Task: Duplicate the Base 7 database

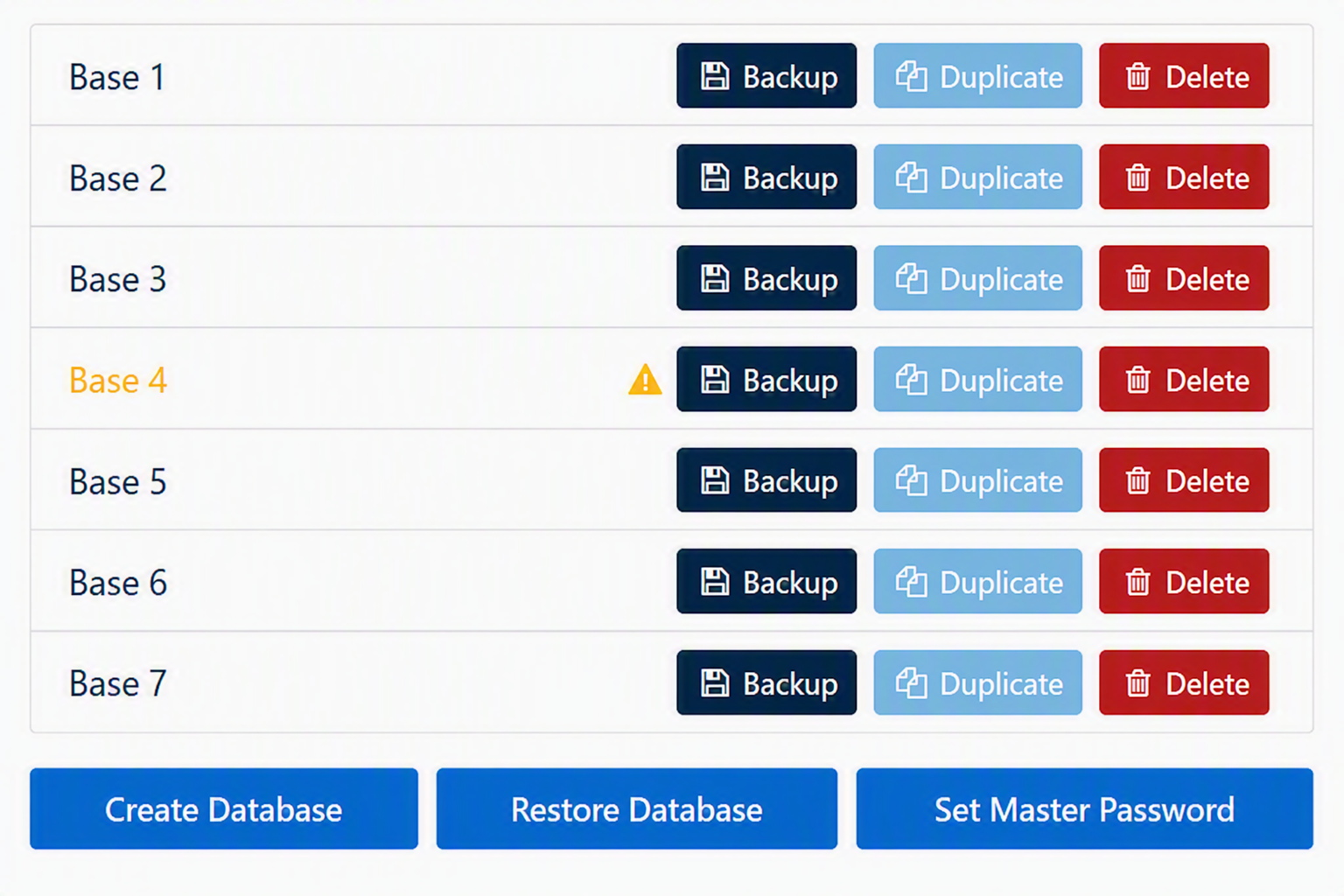Action: (x=977, y=682)
